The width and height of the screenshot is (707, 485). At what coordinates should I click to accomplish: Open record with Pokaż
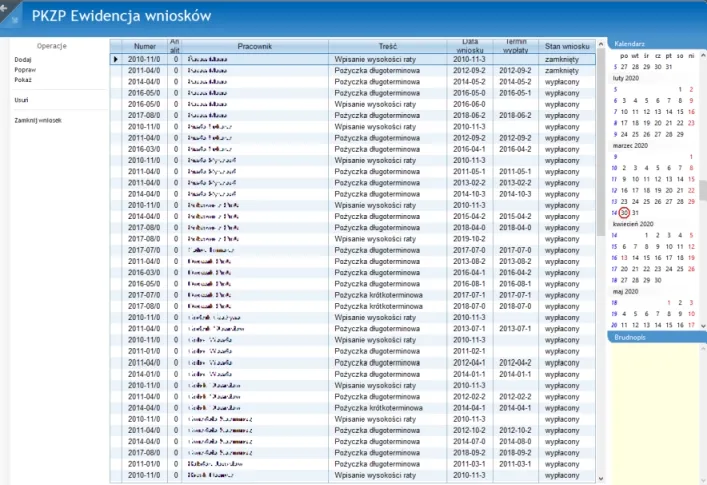[x=23, y=80]
